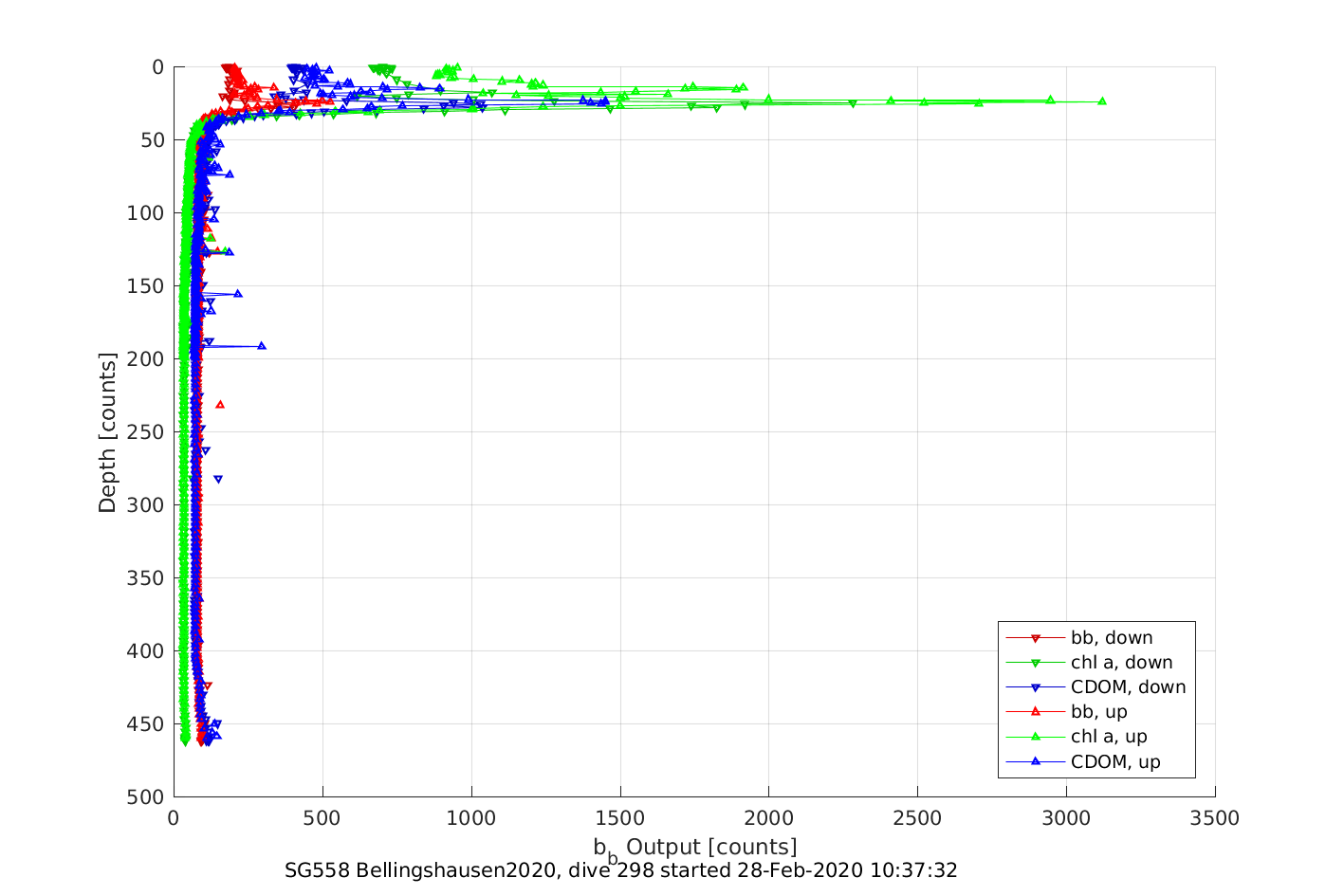
Task: Click the isolated blue down-triangle near depth 280
Action: coord(218,479)
